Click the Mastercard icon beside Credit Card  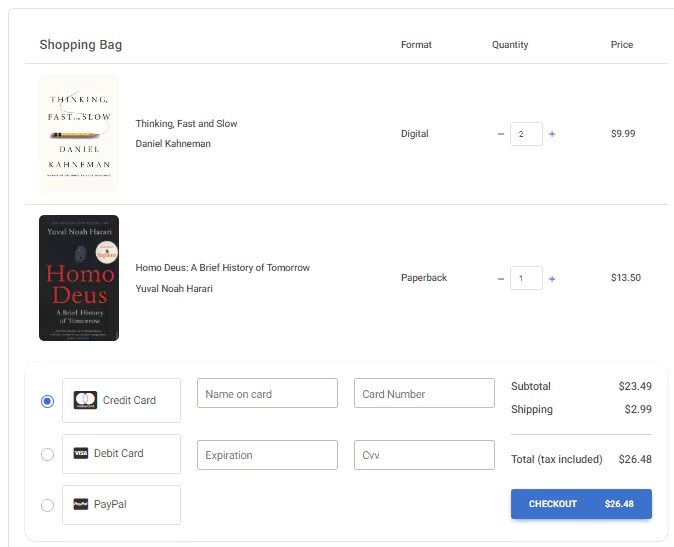click(85, 400)
